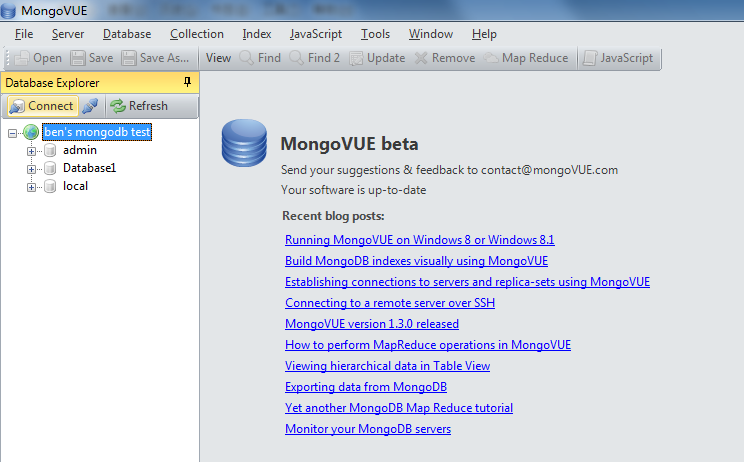Viewport: 744px width, 462px height.
Task: Click the Your software is up-to-date text
Action: 353,190
